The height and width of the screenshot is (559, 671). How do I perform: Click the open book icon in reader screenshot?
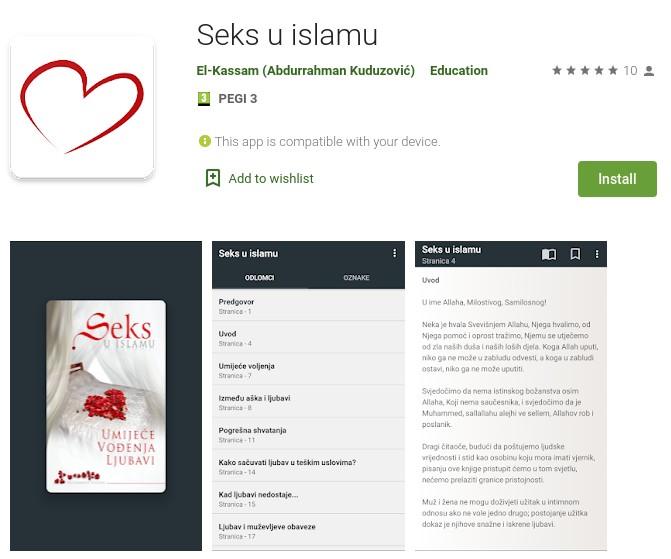click(x=549, y=254)
